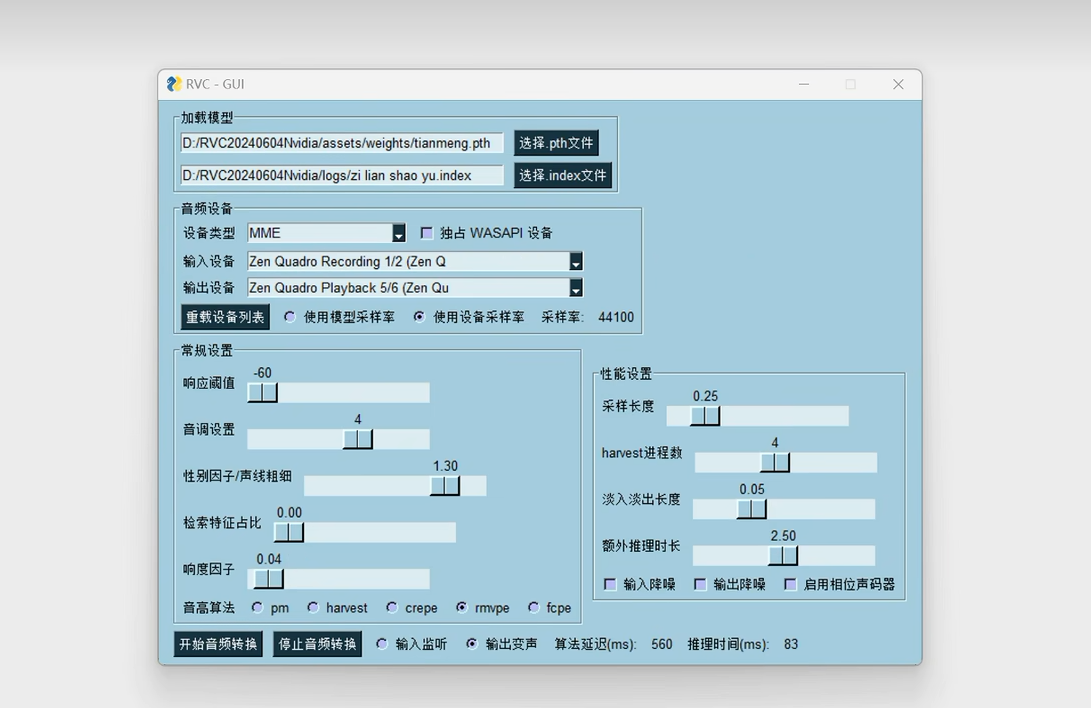Select 输入监听 radio button
1091x708 pixels.
tap(381, 644)
